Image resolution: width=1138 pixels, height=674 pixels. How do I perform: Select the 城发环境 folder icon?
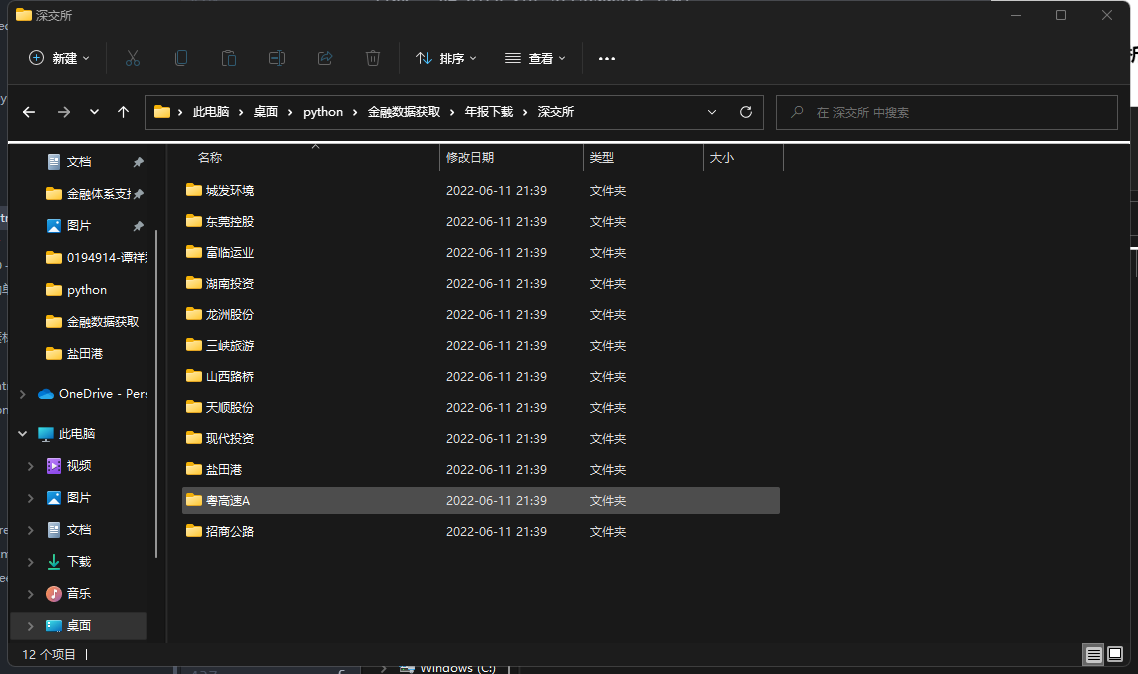(x=193, y=190)
